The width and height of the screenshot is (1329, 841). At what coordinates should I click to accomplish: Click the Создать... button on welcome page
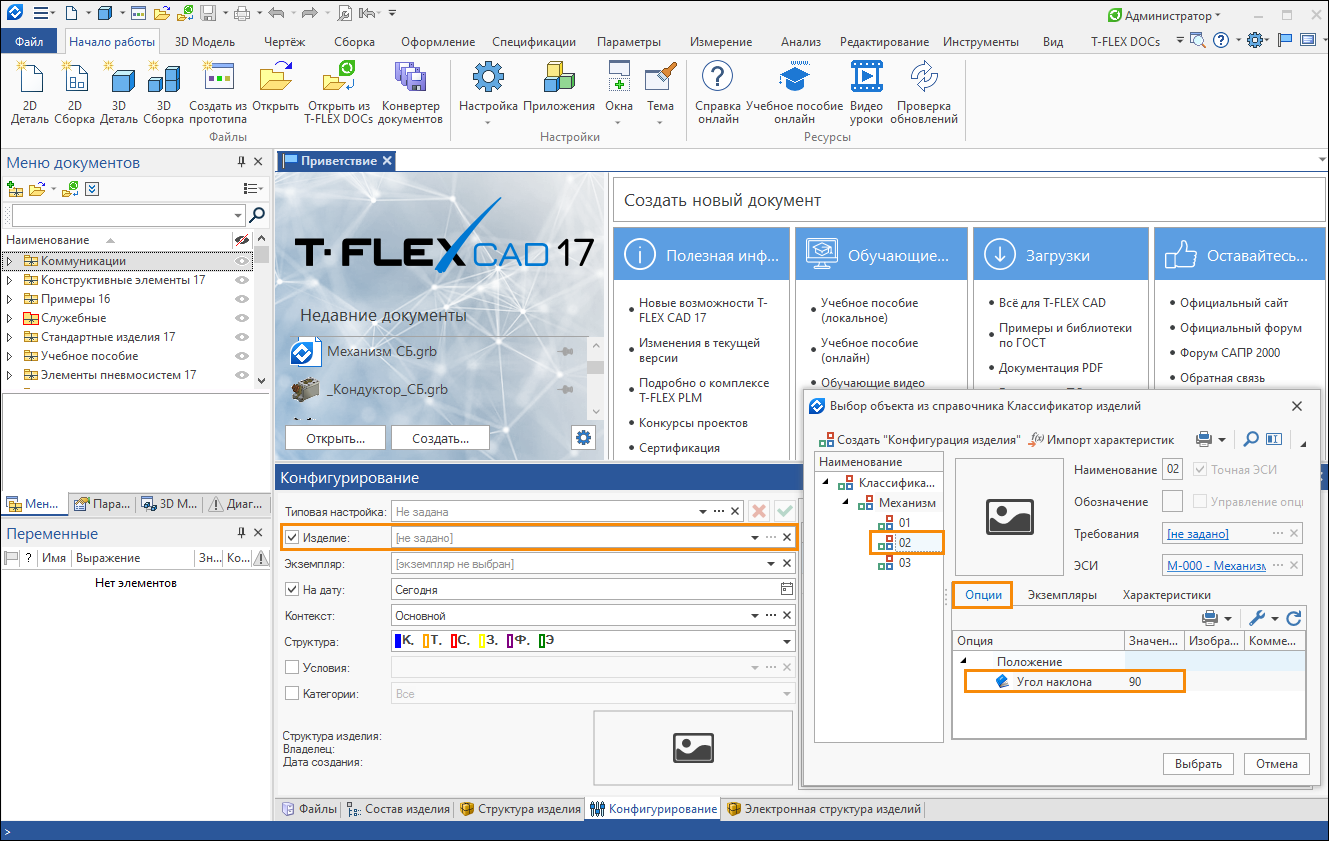pyautogui.click(x=440, y=438)
